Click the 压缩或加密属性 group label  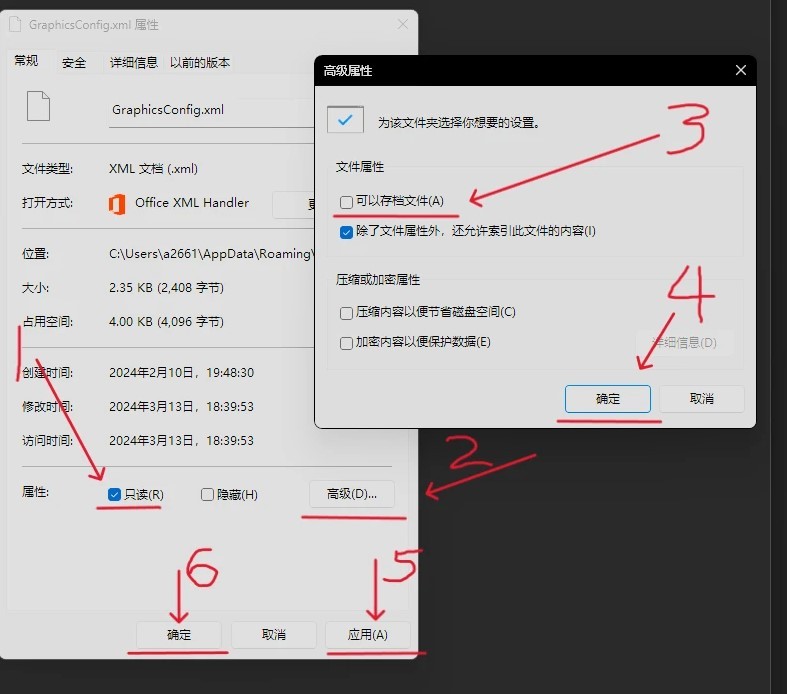click(378, 280)
